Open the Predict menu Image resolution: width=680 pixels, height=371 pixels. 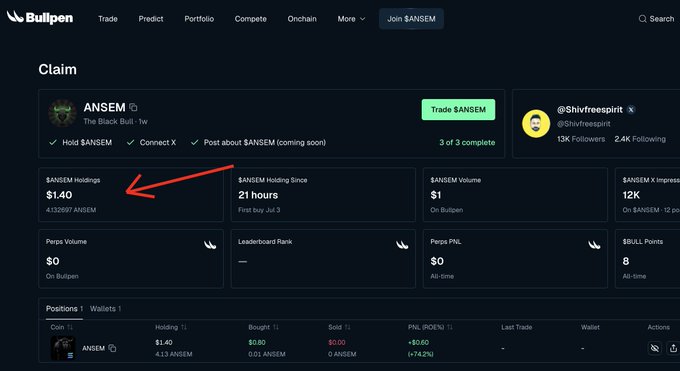pos(151,19)
